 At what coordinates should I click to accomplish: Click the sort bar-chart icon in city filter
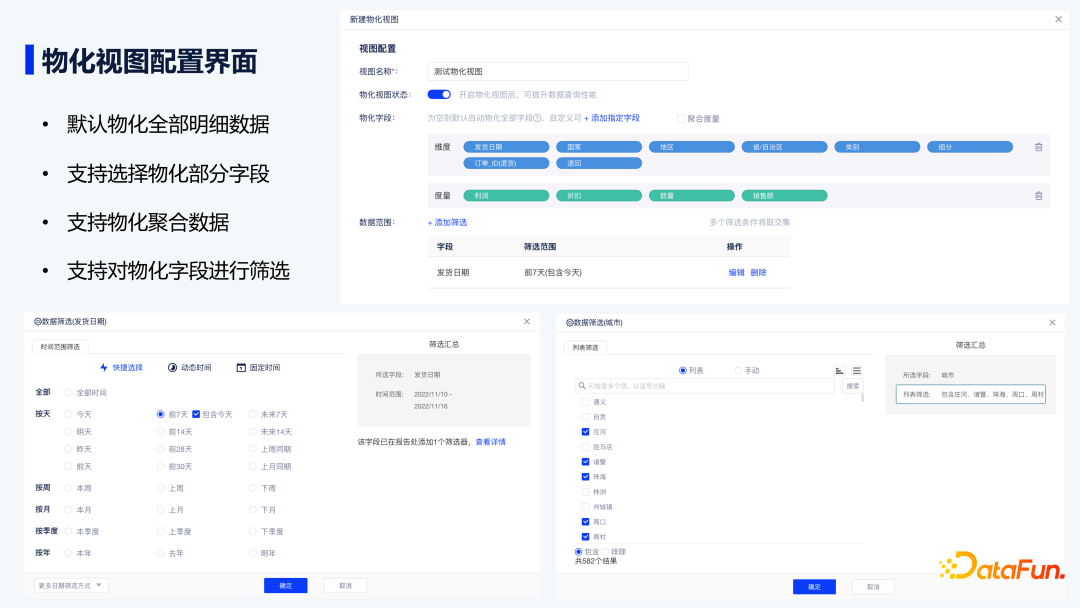[x=839, y=370]
